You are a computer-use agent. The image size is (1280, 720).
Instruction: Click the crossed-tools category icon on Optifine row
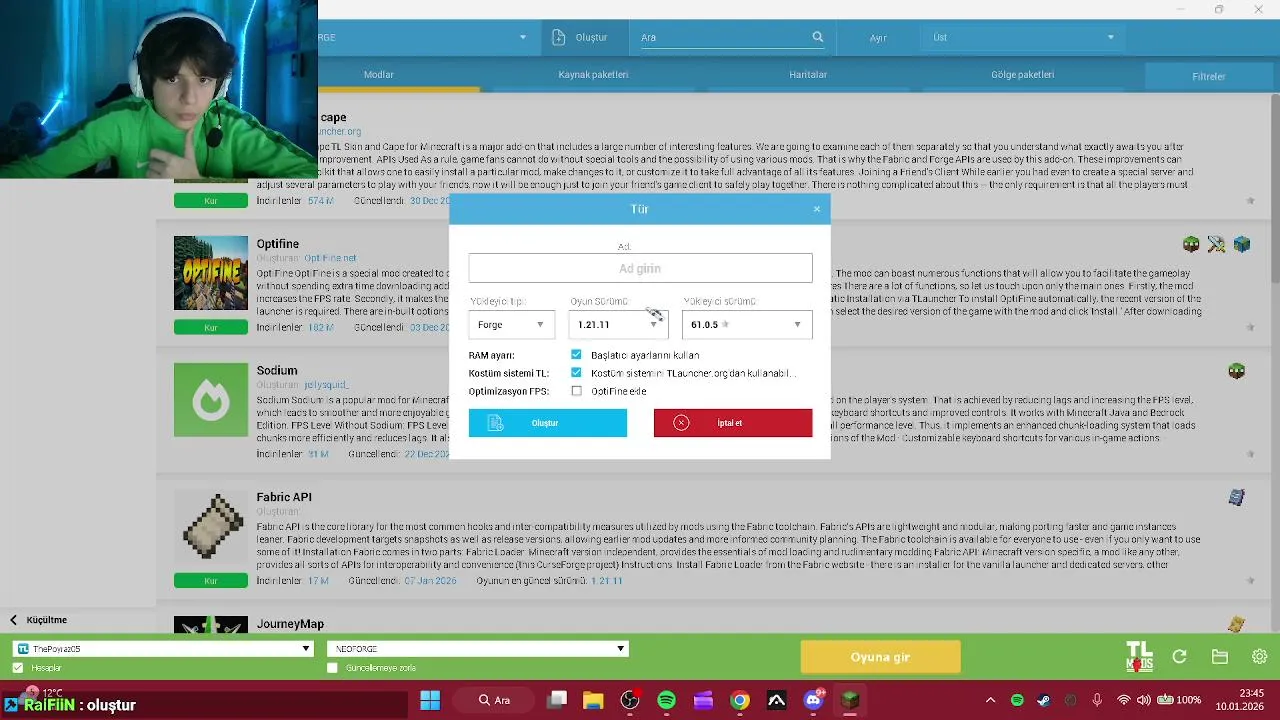(x=1216, y=244)
